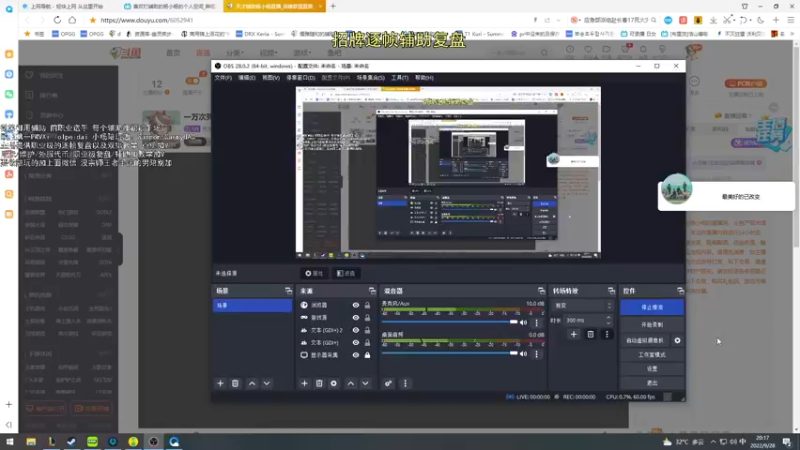
Task: Select the highlighted scene in Scenes list
Action: click(253, 305)
